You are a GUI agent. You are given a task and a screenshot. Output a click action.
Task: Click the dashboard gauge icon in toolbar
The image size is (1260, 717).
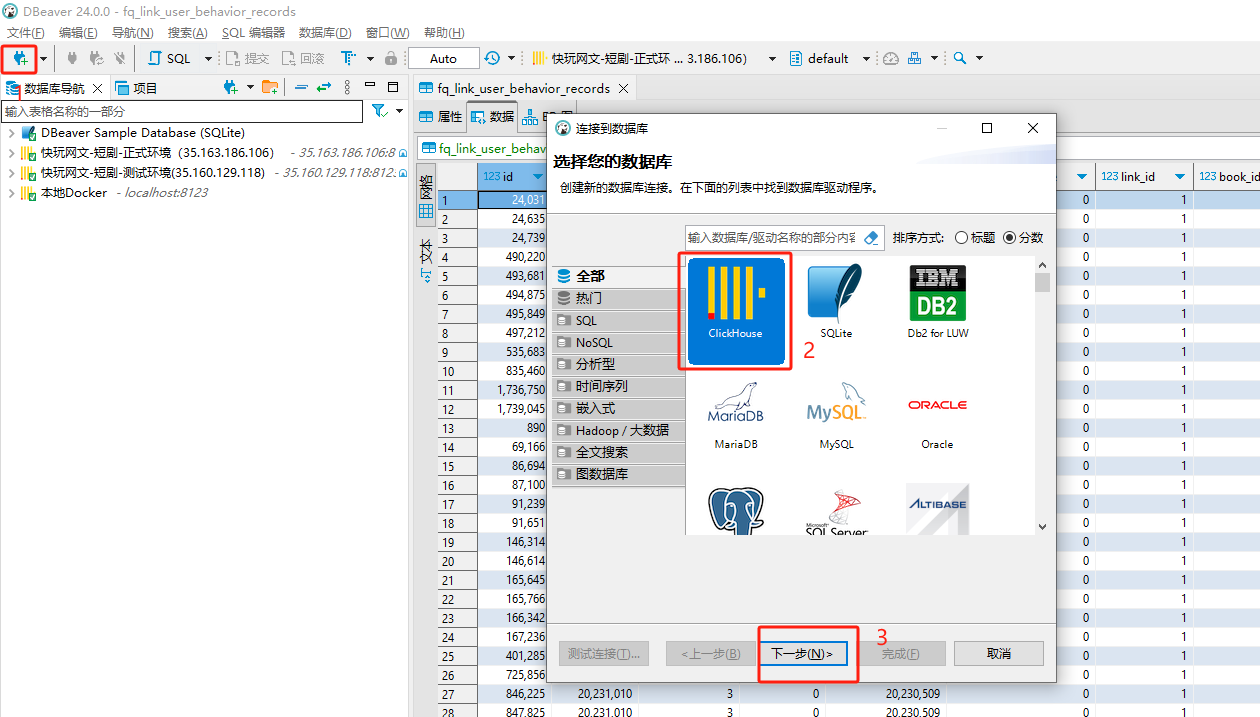click(891, 58)
